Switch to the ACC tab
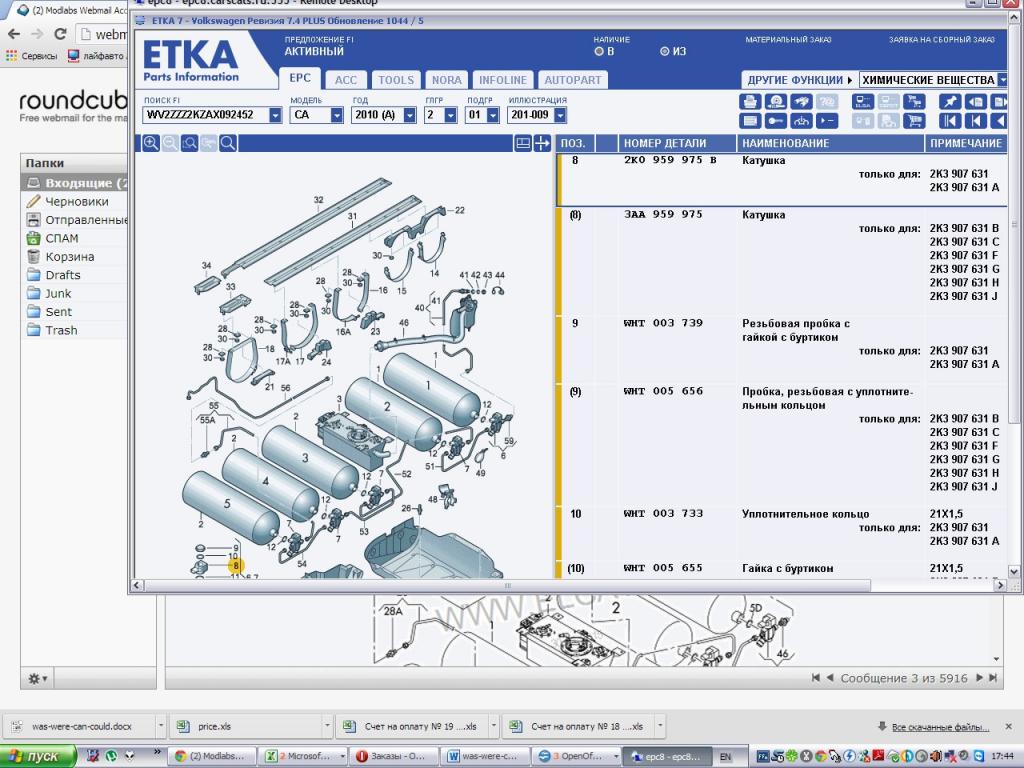Viewport: 1024px width, 768px height. (x=345, y=80)
